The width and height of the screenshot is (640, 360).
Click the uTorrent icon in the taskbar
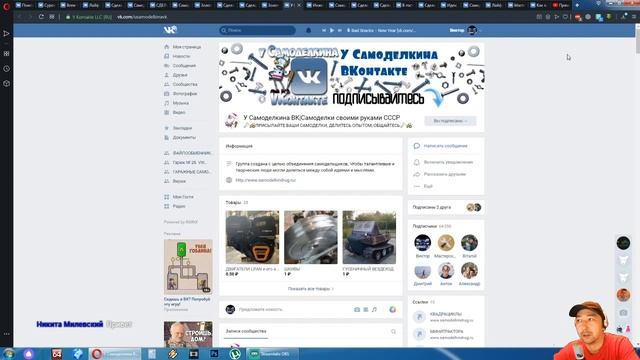234,354
